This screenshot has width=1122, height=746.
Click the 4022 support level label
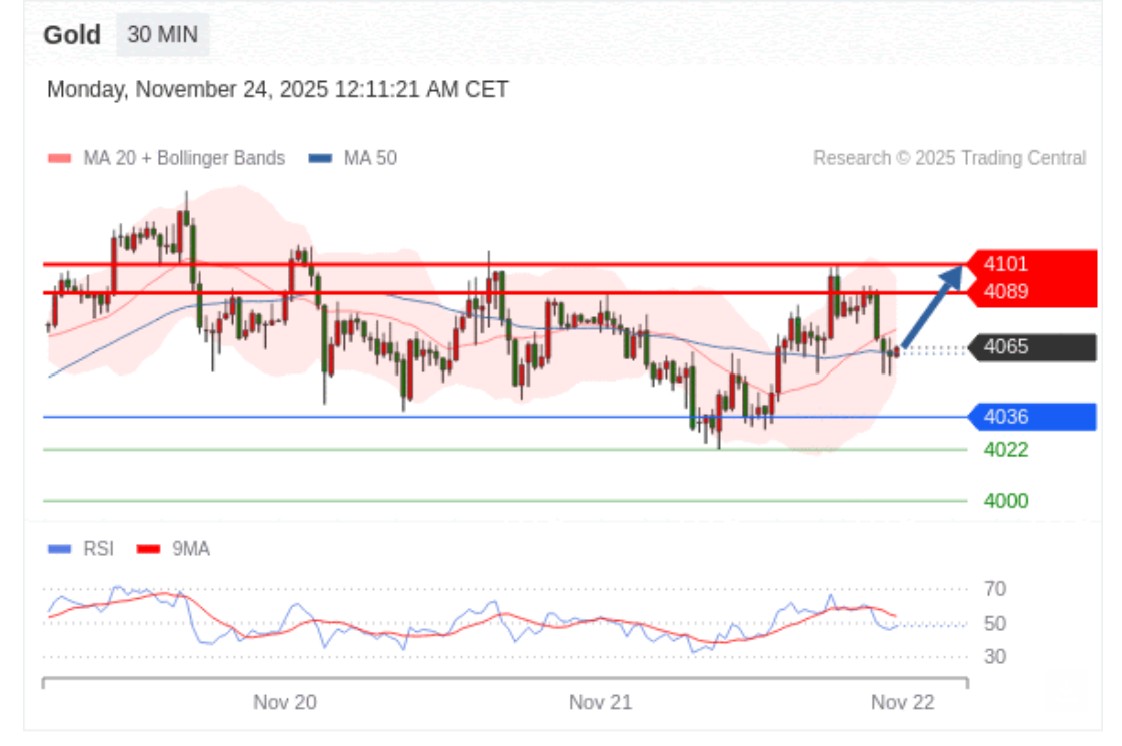[x=1005, y=450]
